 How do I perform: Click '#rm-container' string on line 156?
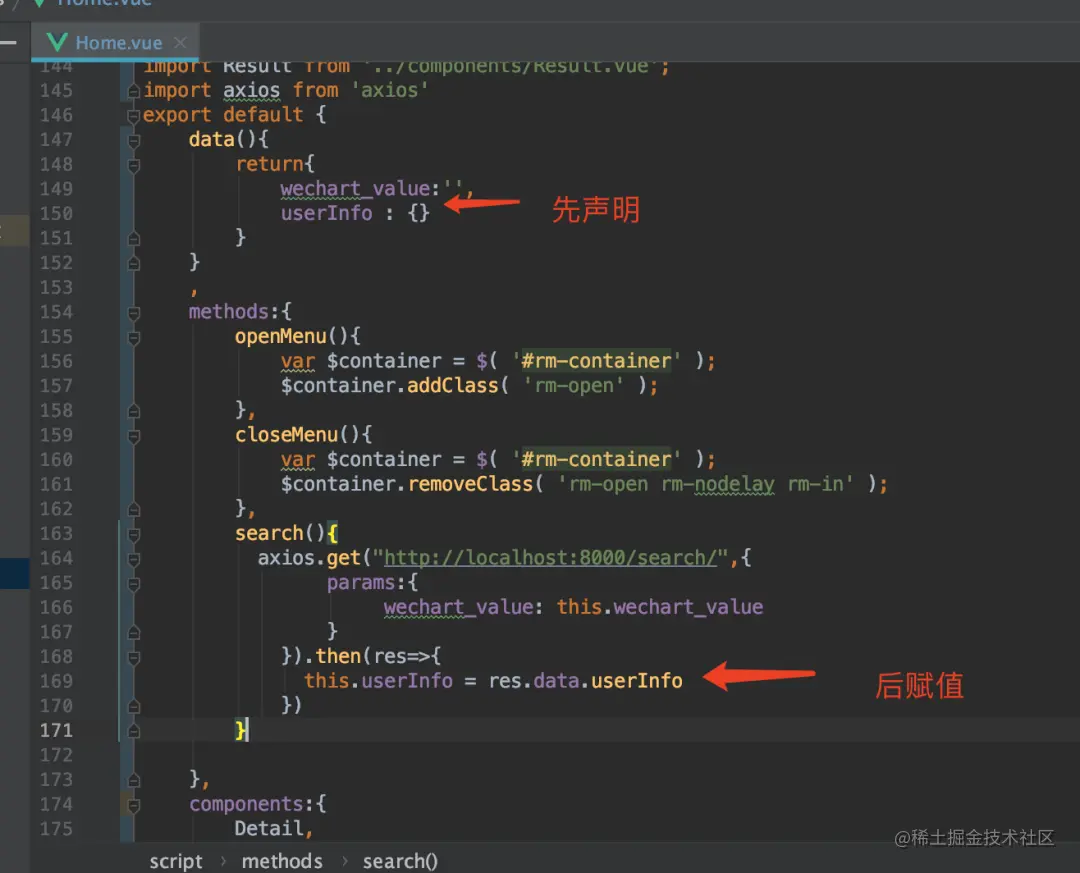[596, 360]
